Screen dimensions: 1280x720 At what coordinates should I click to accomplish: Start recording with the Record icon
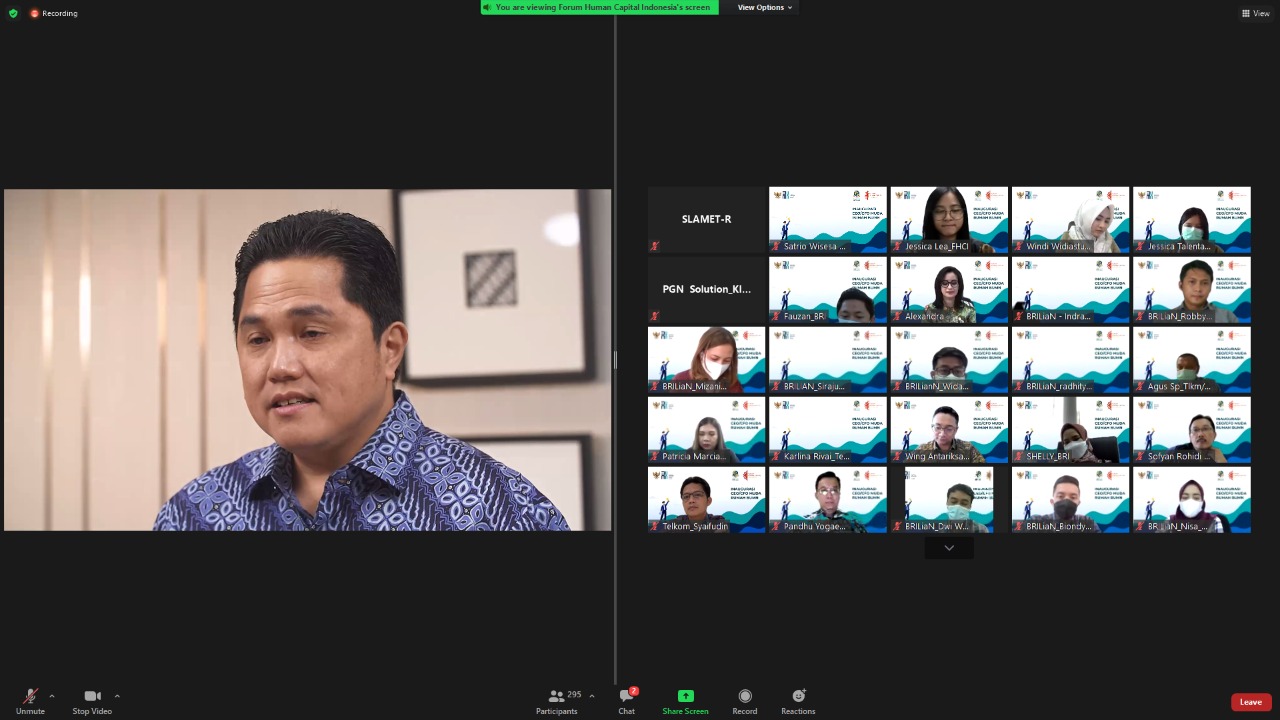(745, 696)
